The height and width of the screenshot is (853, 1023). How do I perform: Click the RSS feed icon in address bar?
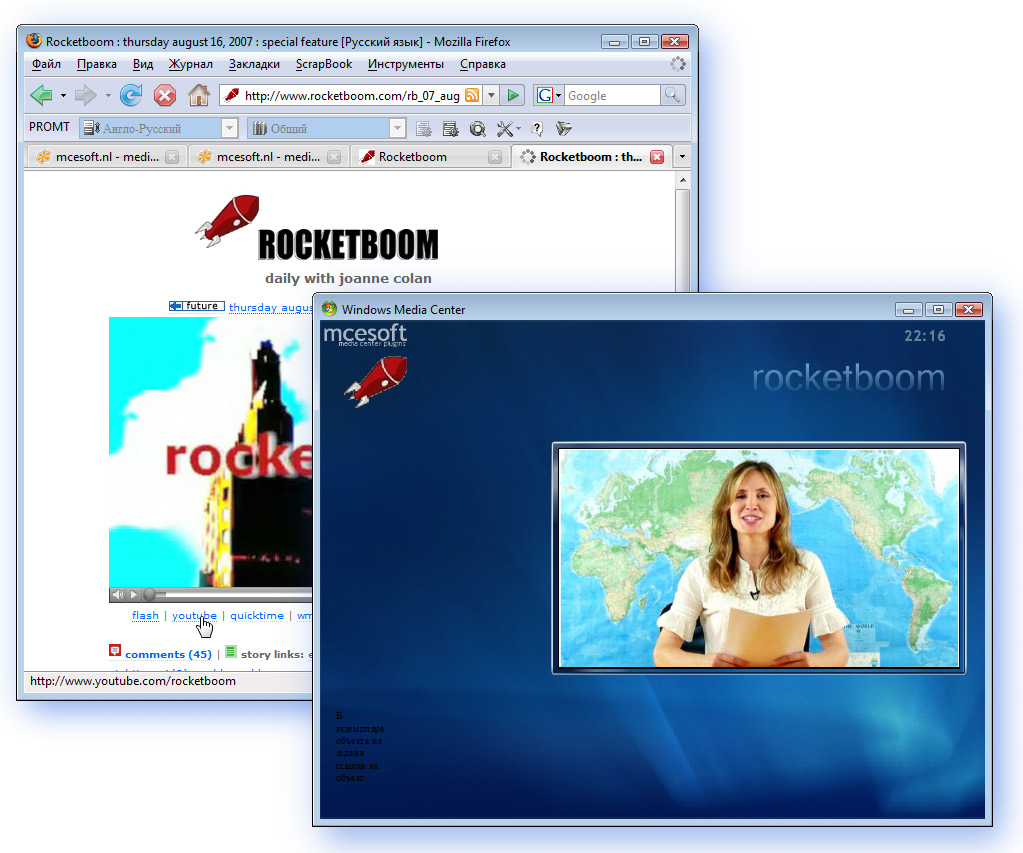(472, 95)
